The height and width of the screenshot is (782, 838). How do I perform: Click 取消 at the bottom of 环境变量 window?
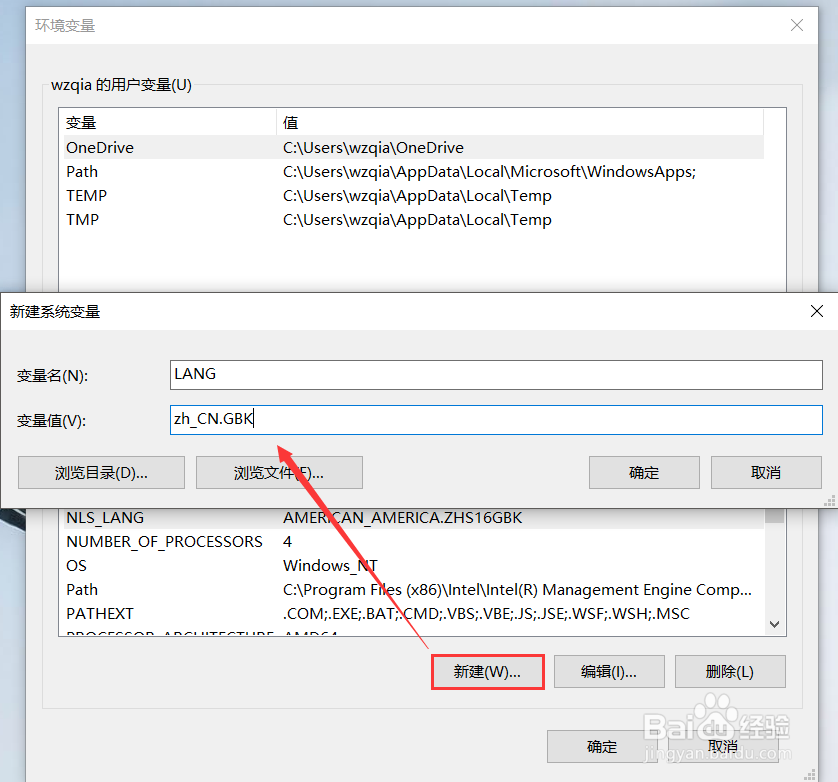(x=723, y=746)
